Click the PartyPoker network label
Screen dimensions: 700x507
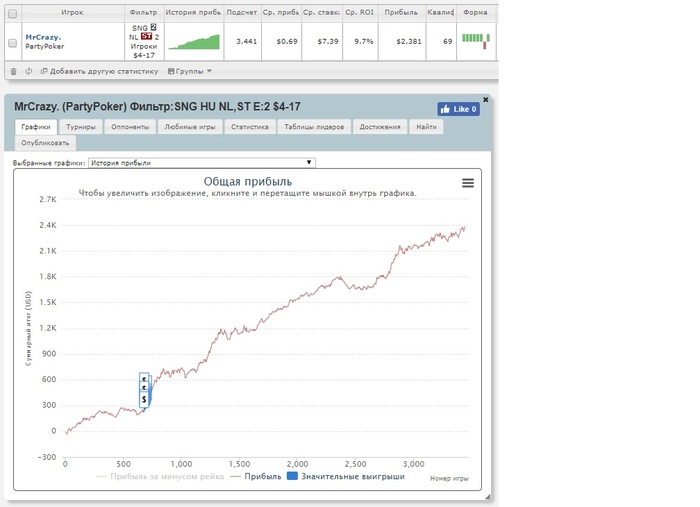point(45,46)
